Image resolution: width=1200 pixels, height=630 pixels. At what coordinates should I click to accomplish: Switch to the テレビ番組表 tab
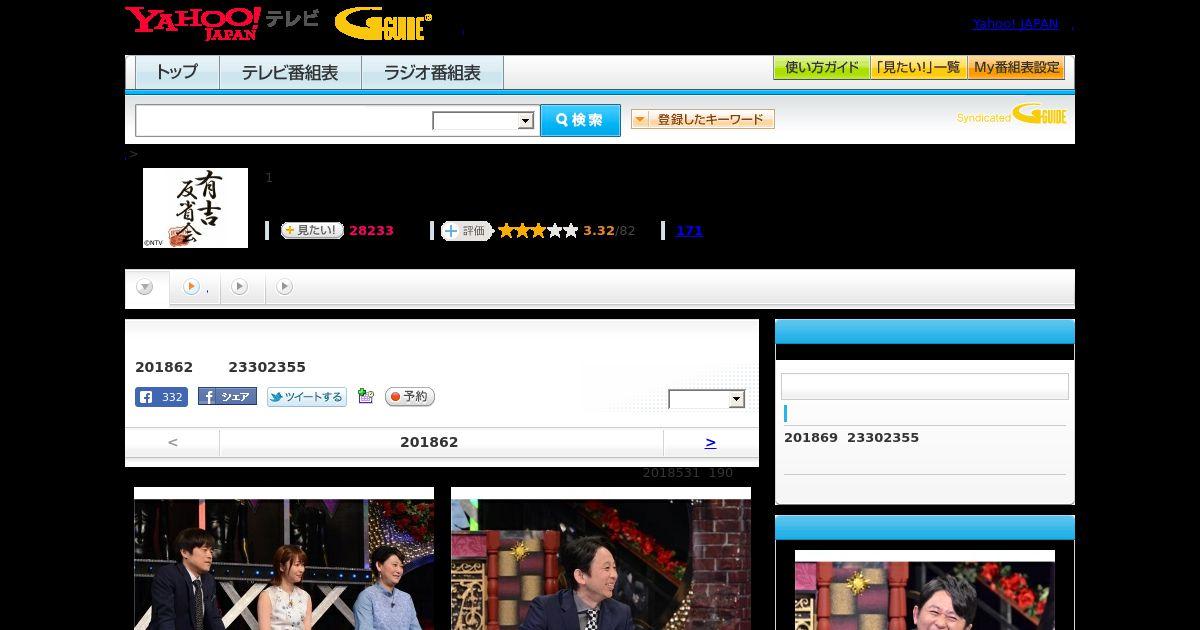(290, 73)
